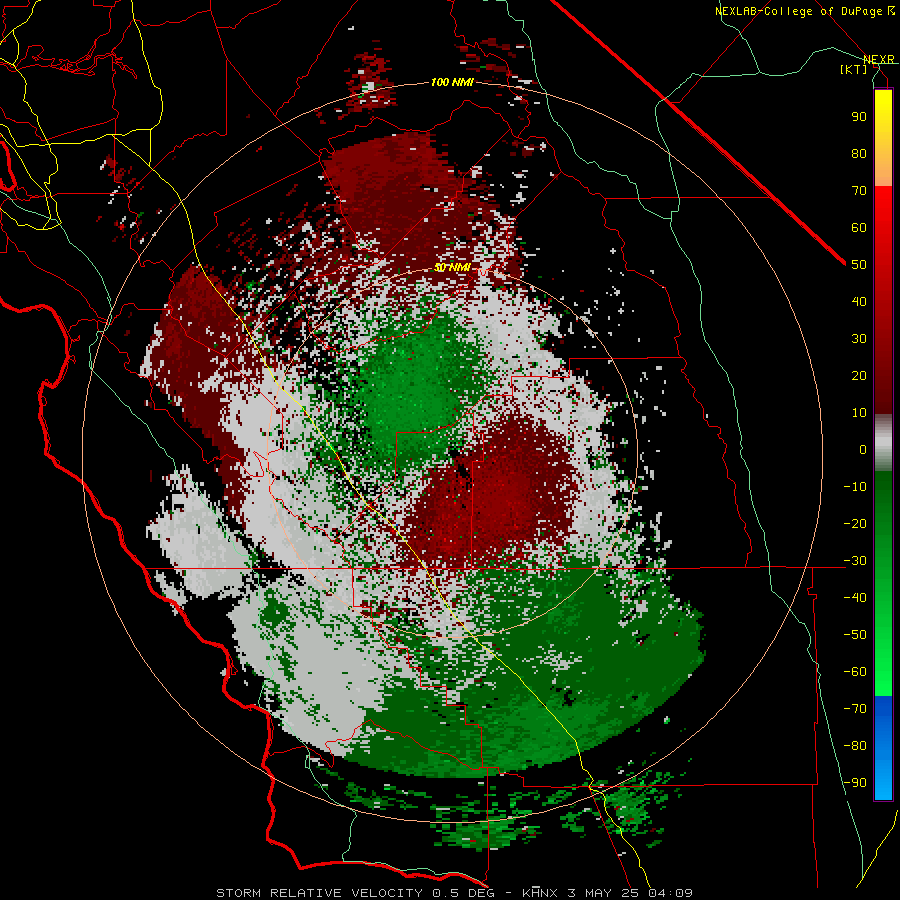Click the 80 value on the velocity scale

click(859, 153)
